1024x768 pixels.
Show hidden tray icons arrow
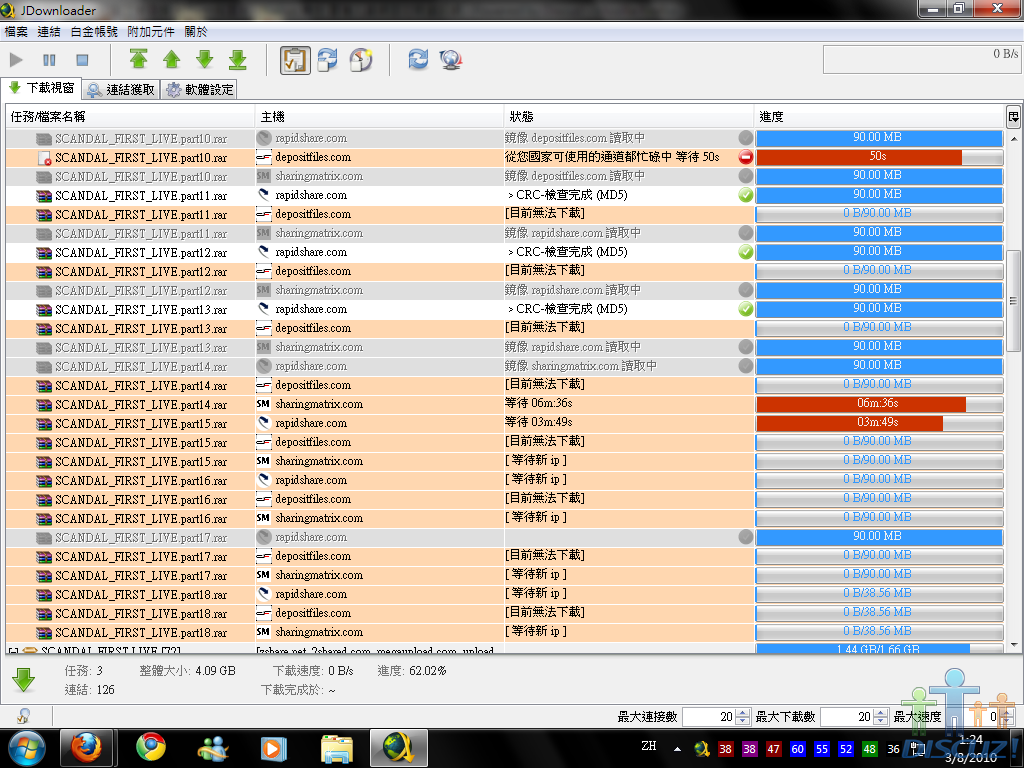click(677, 749)
